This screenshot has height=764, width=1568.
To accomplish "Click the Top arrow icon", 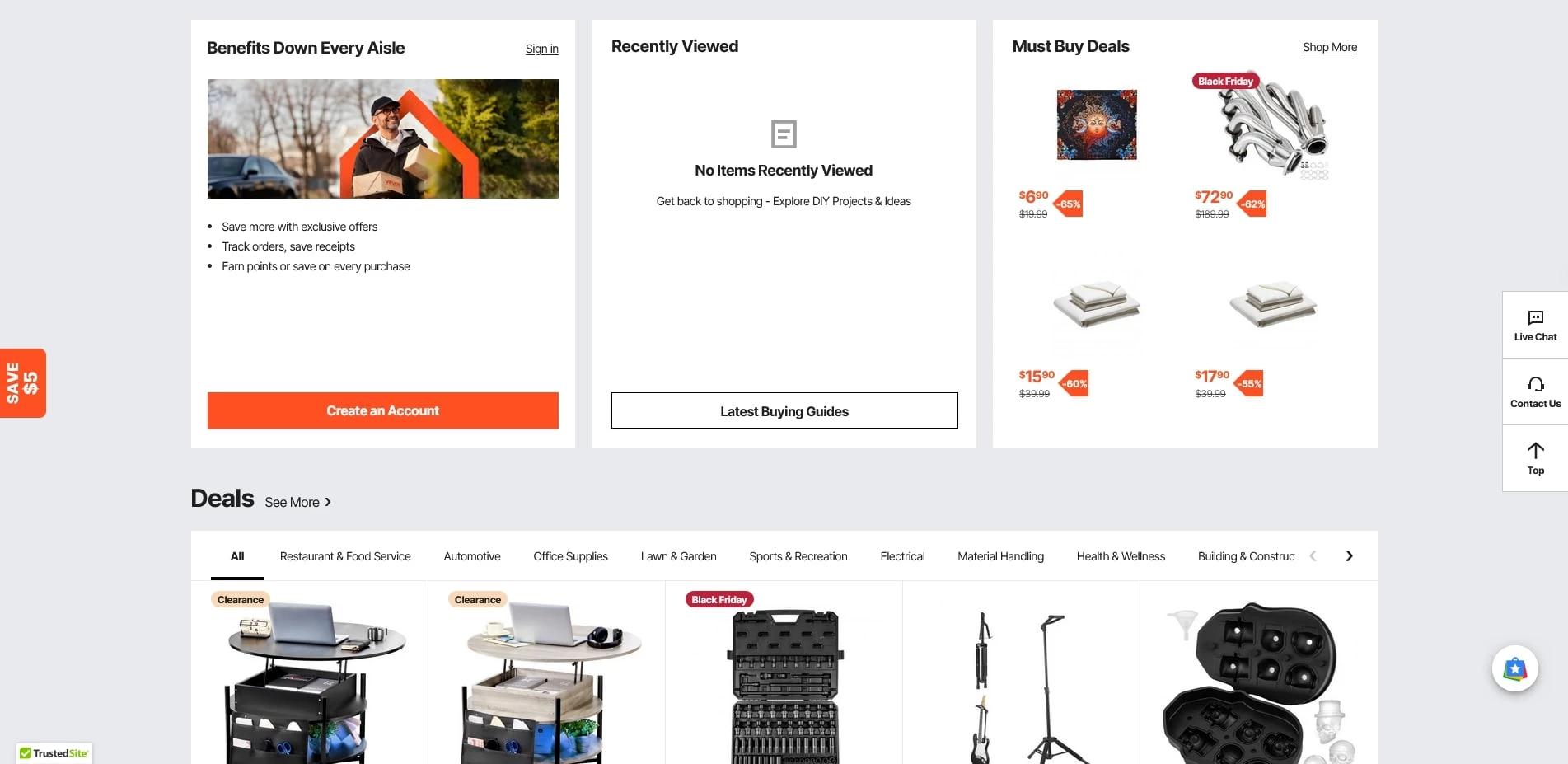I will [1535, 451].
